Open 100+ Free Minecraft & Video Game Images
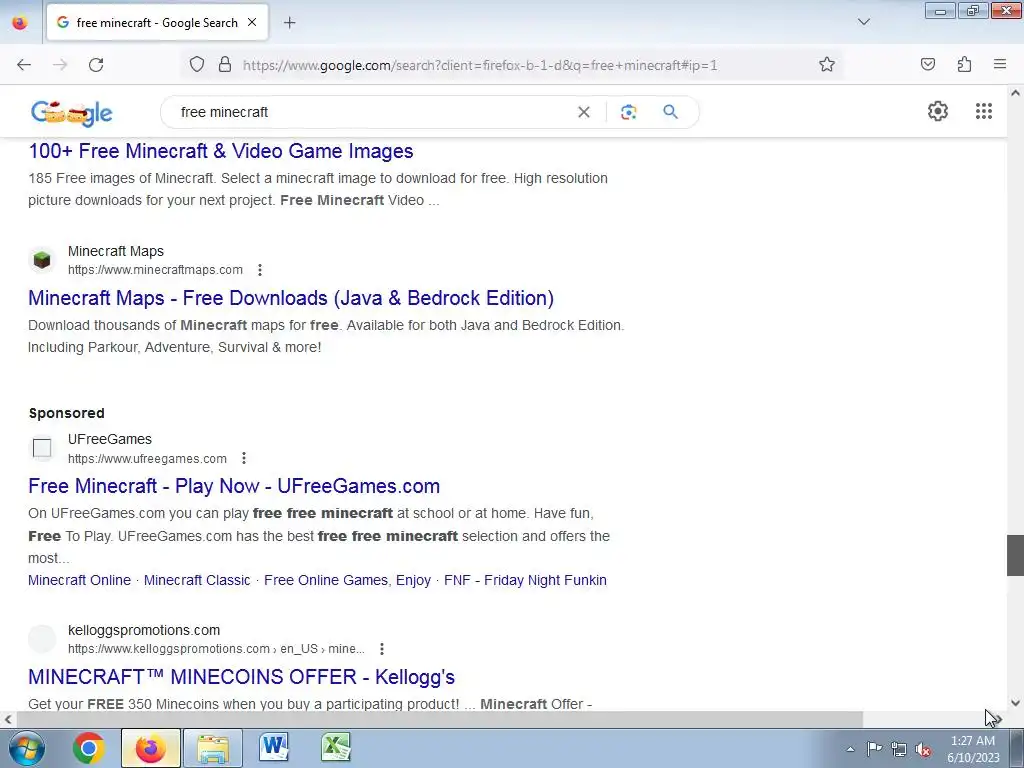The width and height of the screenshot is (1024, 768). (x=221, y=151)
